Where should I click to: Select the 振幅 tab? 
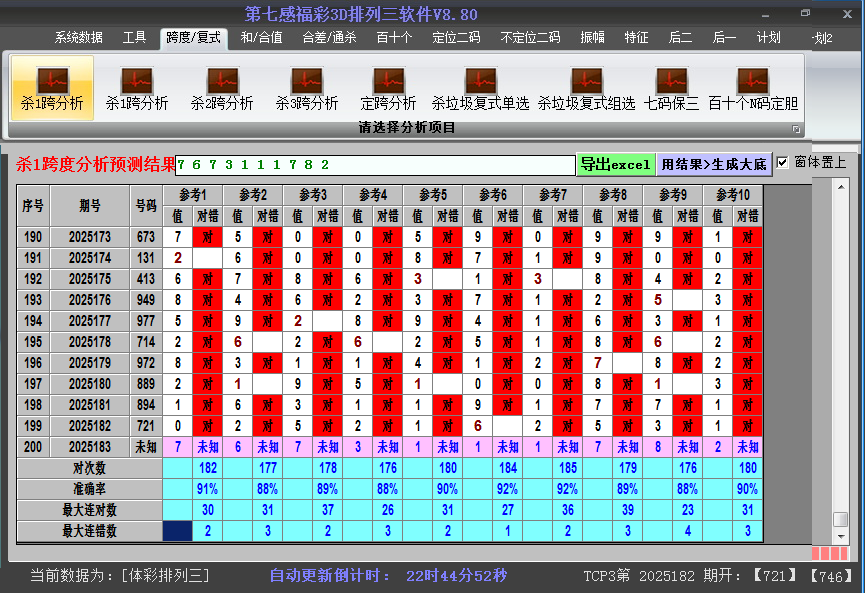coord(593,38)
